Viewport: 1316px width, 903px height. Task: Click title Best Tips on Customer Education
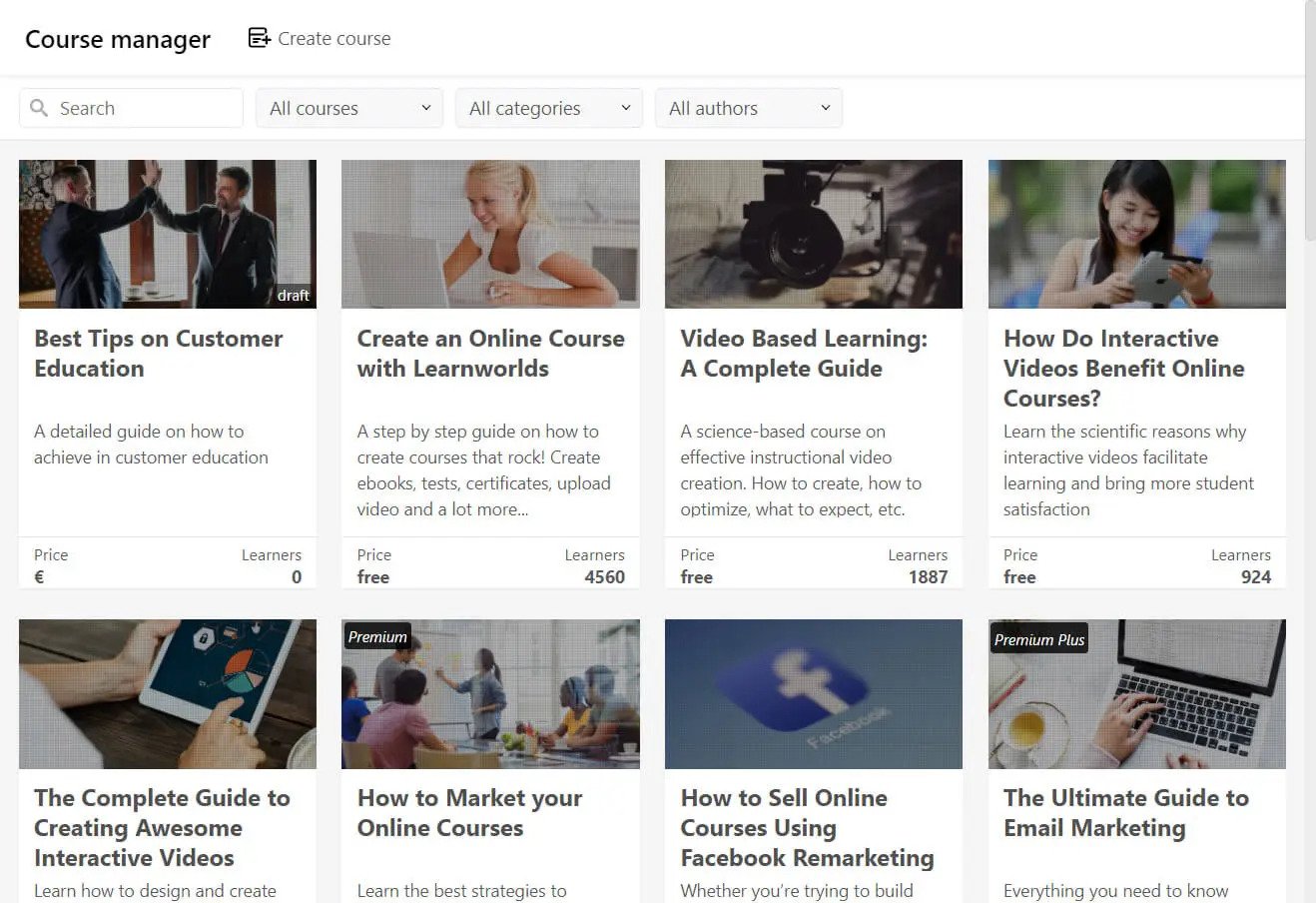(x=159, y=354)
